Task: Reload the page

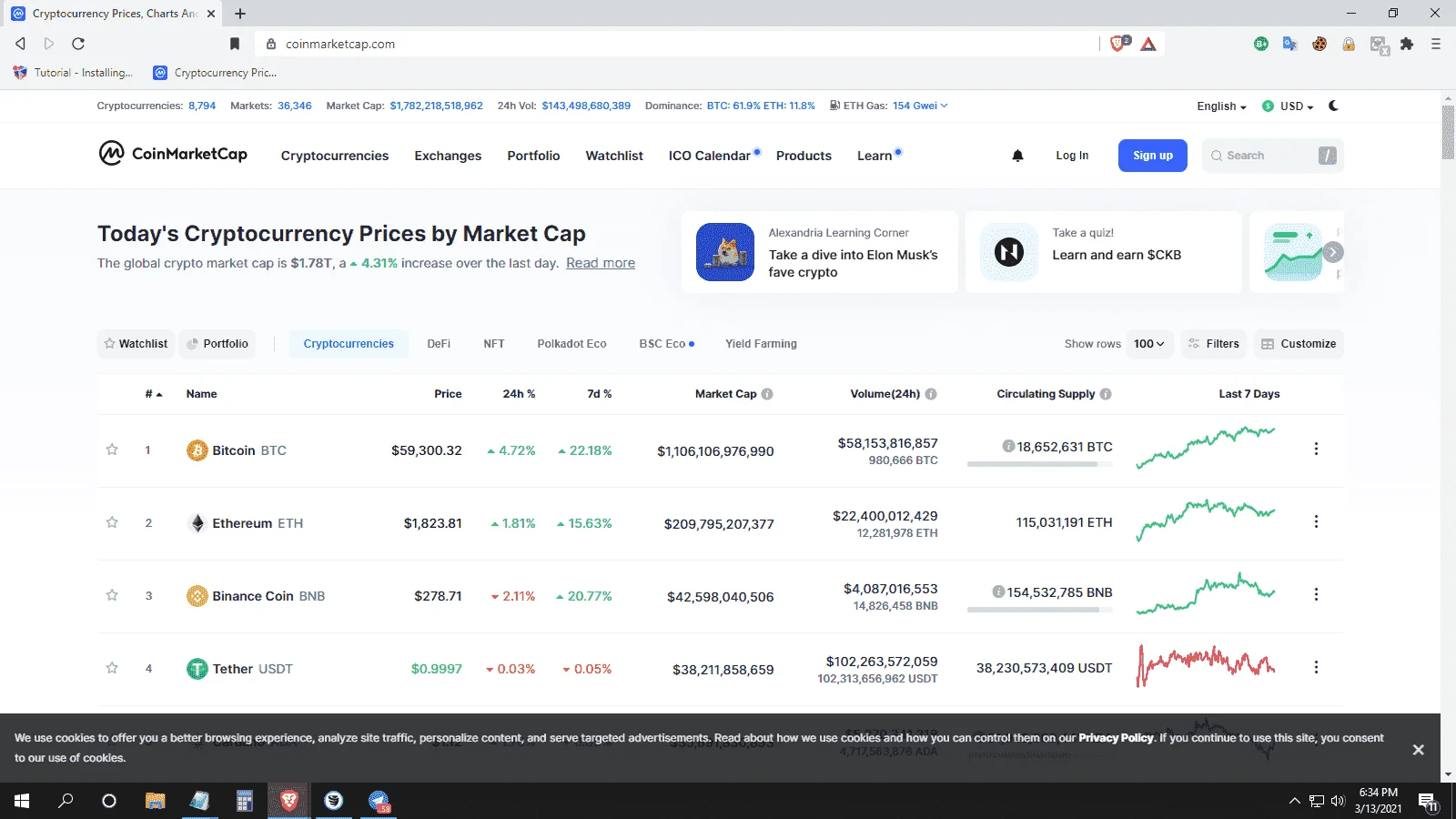Action: click(x=78, y=44)
